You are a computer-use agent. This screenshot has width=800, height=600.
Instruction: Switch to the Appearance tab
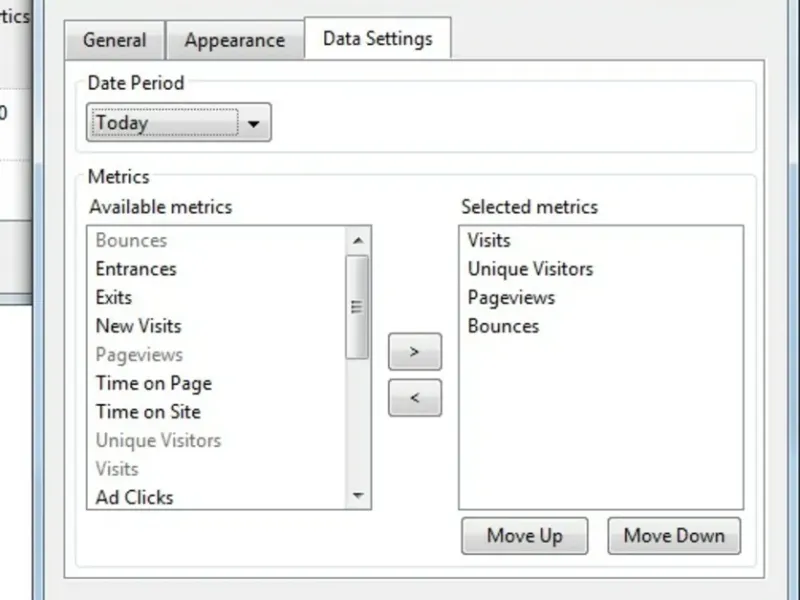tap(234, 40)
